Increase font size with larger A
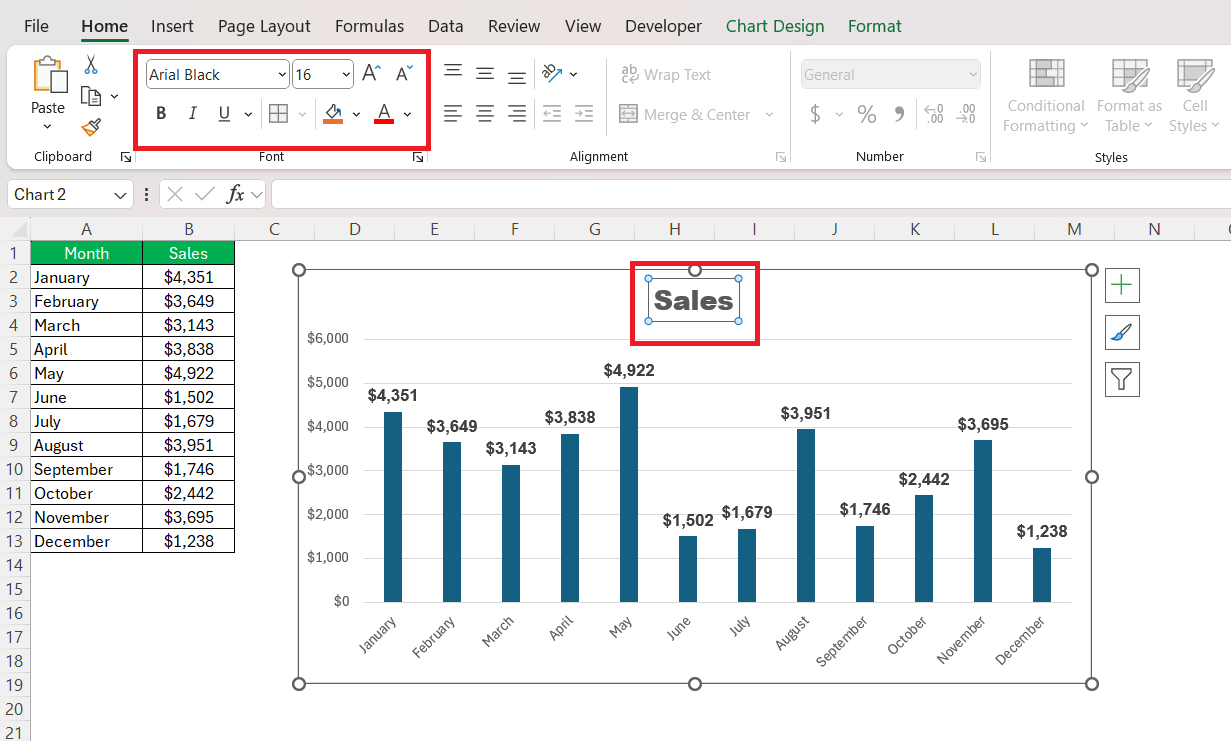This screenshot has width=1231, height=741. [371, 73]
